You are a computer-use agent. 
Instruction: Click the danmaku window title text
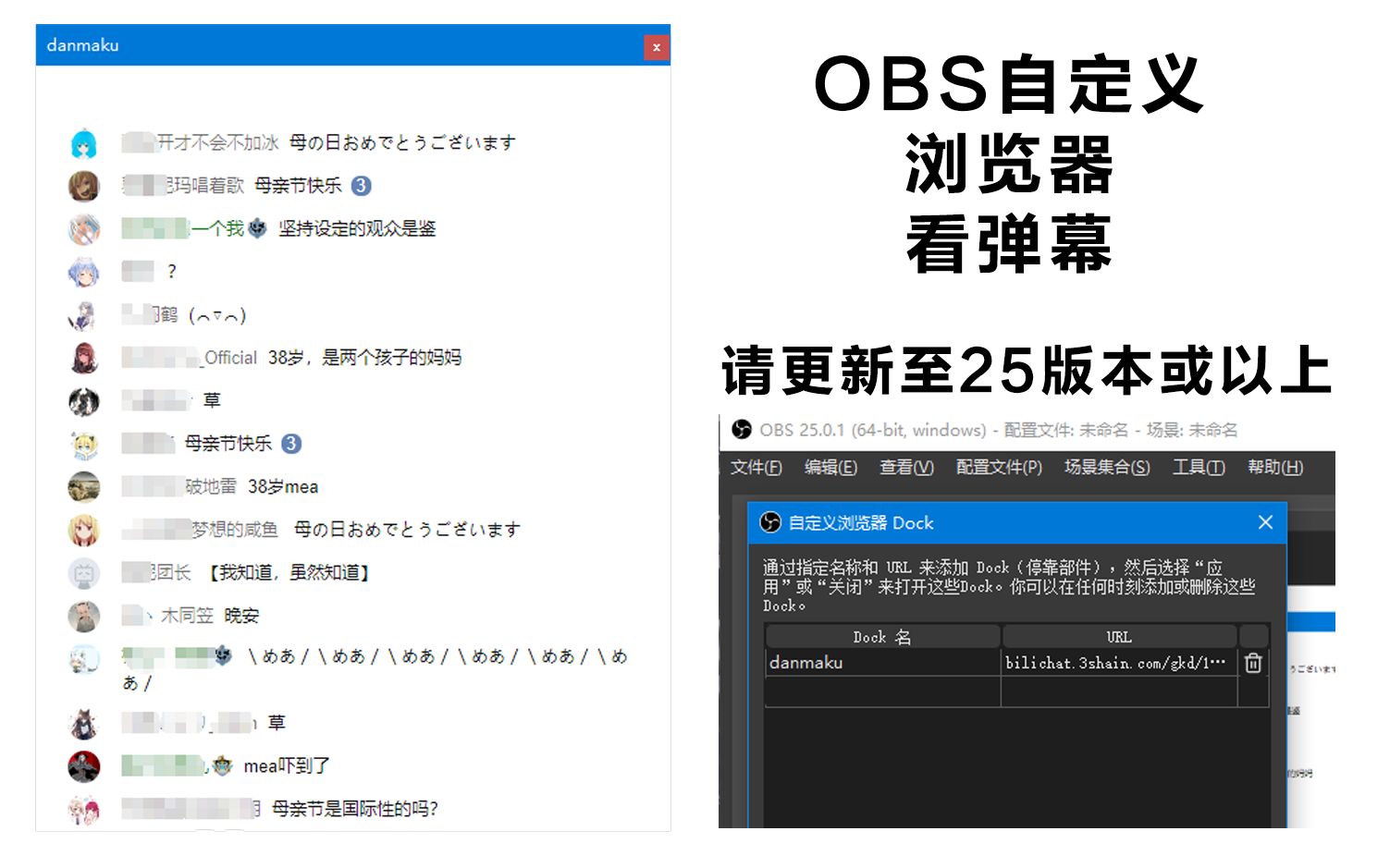click(82, 45)
